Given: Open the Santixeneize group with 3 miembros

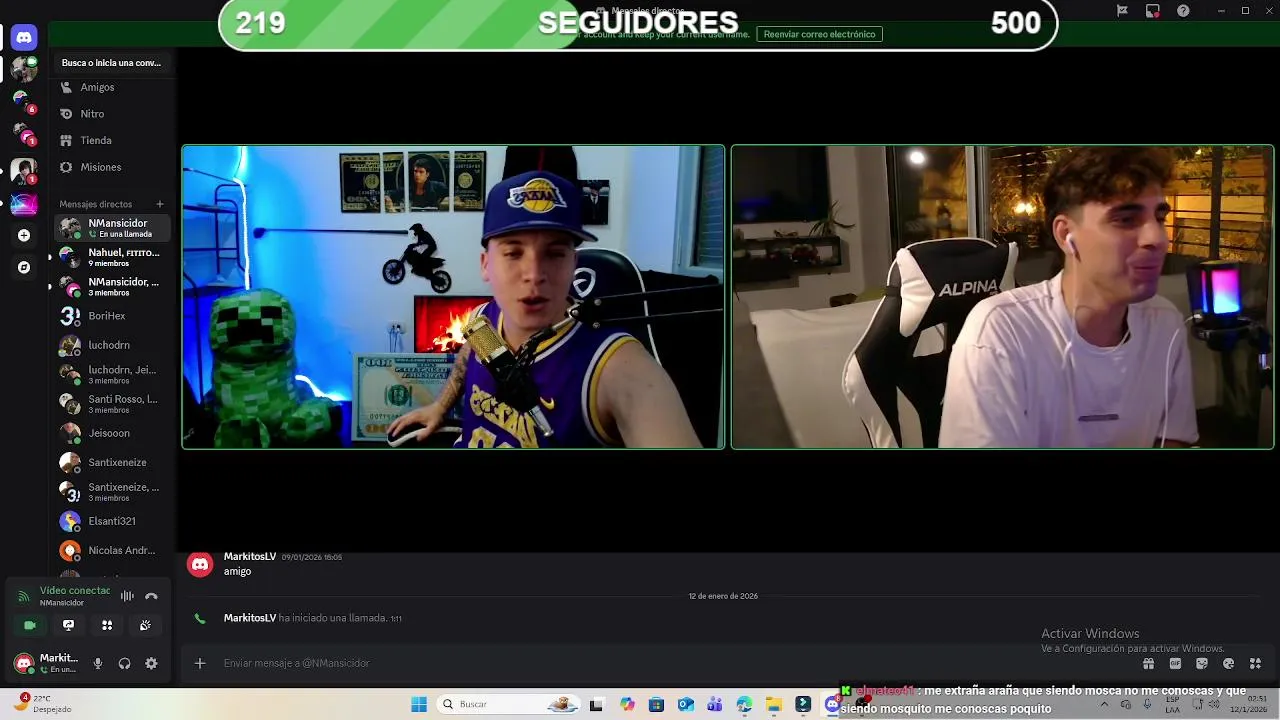Looking at the screenshot, I should click(111, 492).
